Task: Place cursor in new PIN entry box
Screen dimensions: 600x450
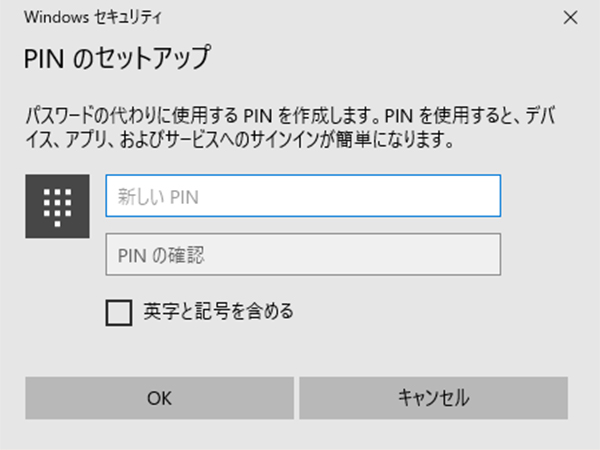Action: (x=302, y=196)
